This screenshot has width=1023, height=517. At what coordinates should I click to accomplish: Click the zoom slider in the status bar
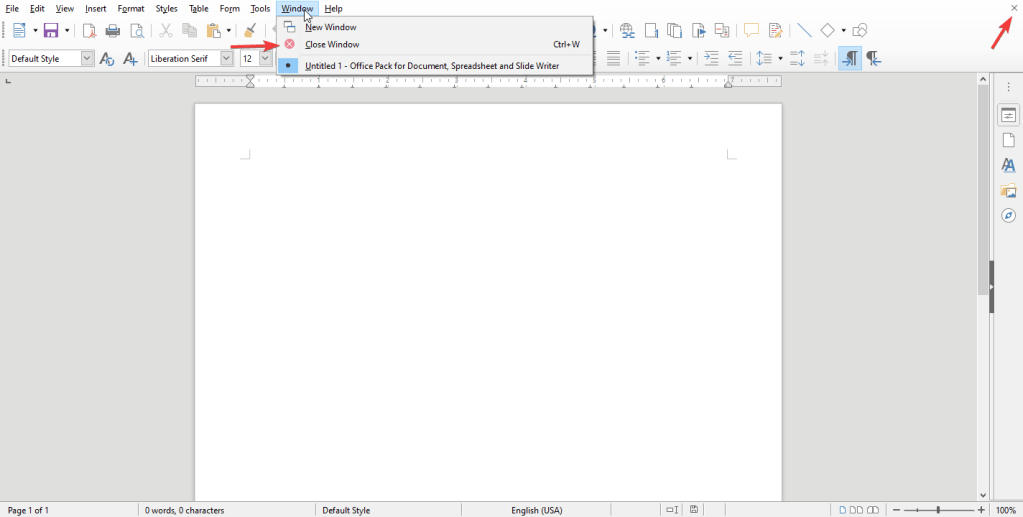click(x=938, y=510)
